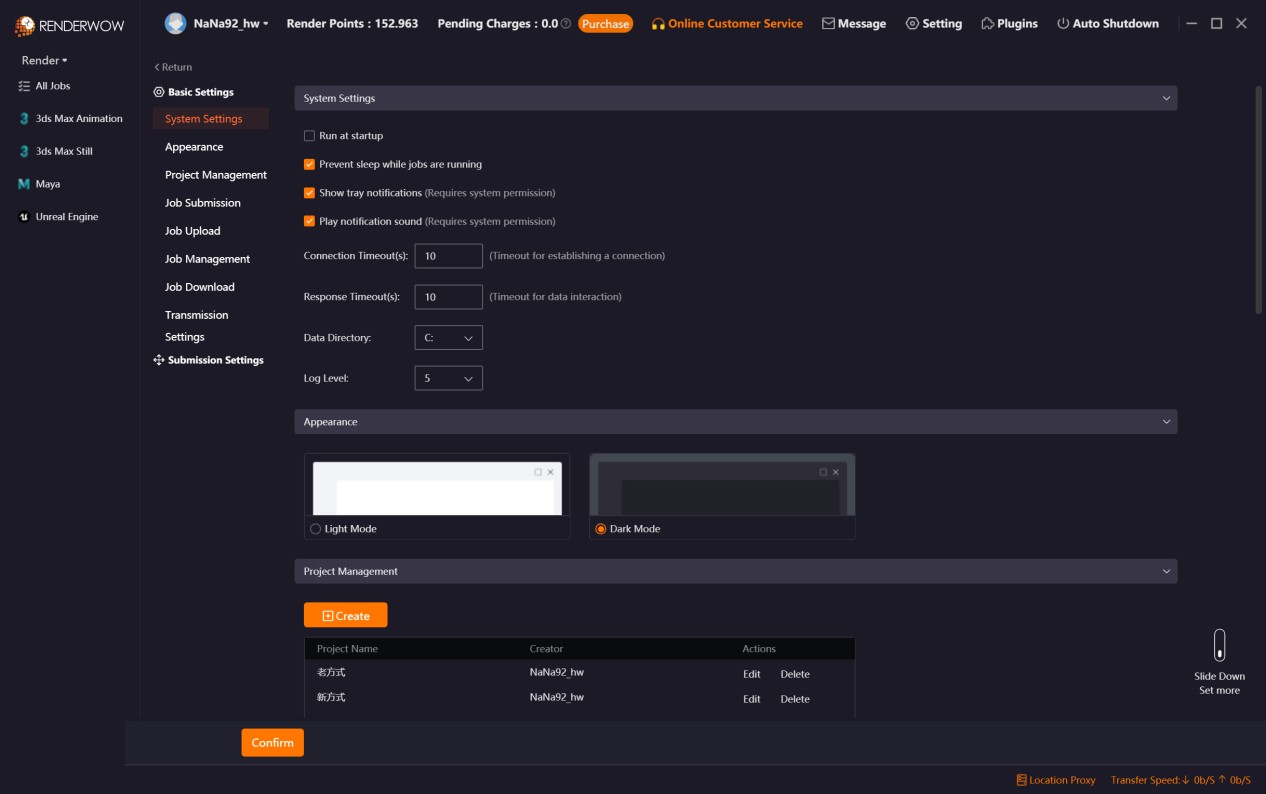Click the Confirm button
Screen dimensions: 1266x794
click(x=272, y=743)
